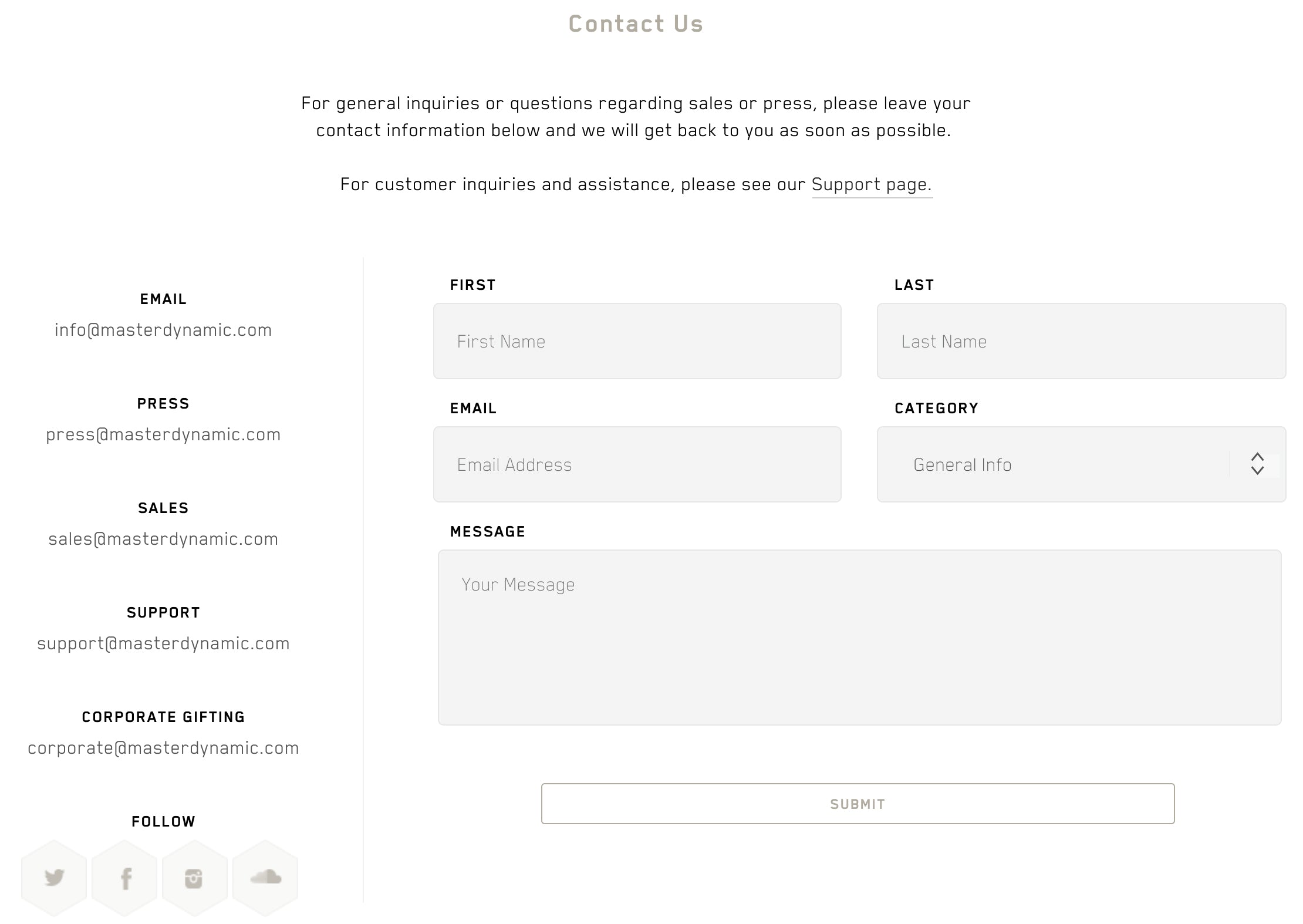The width and height of the screenshot is (1303, 924).
Task: Click the sales@masterdynamic.com email
Action: coord(163,538)
